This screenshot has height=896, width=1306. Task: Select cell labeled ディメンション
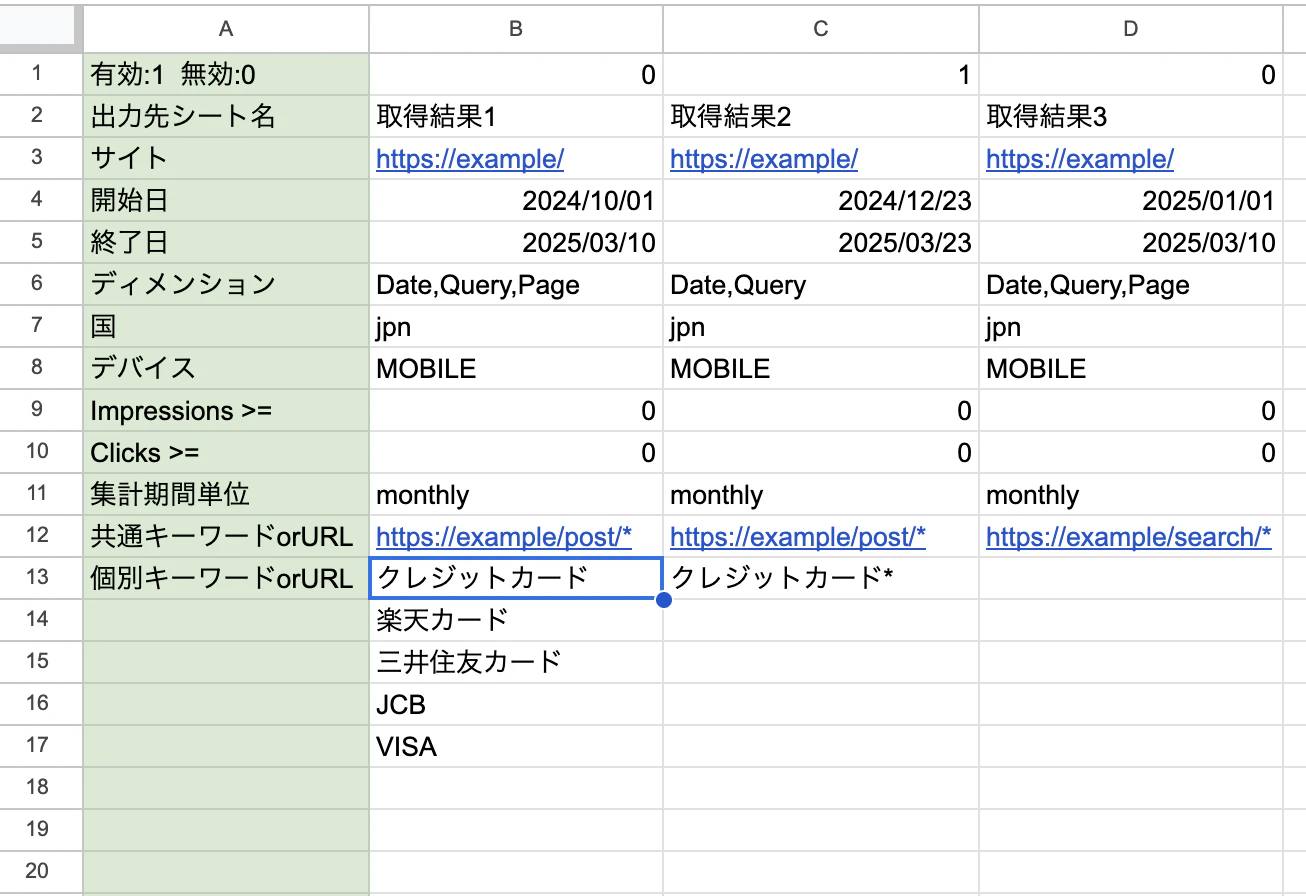[x=226, y=284]
